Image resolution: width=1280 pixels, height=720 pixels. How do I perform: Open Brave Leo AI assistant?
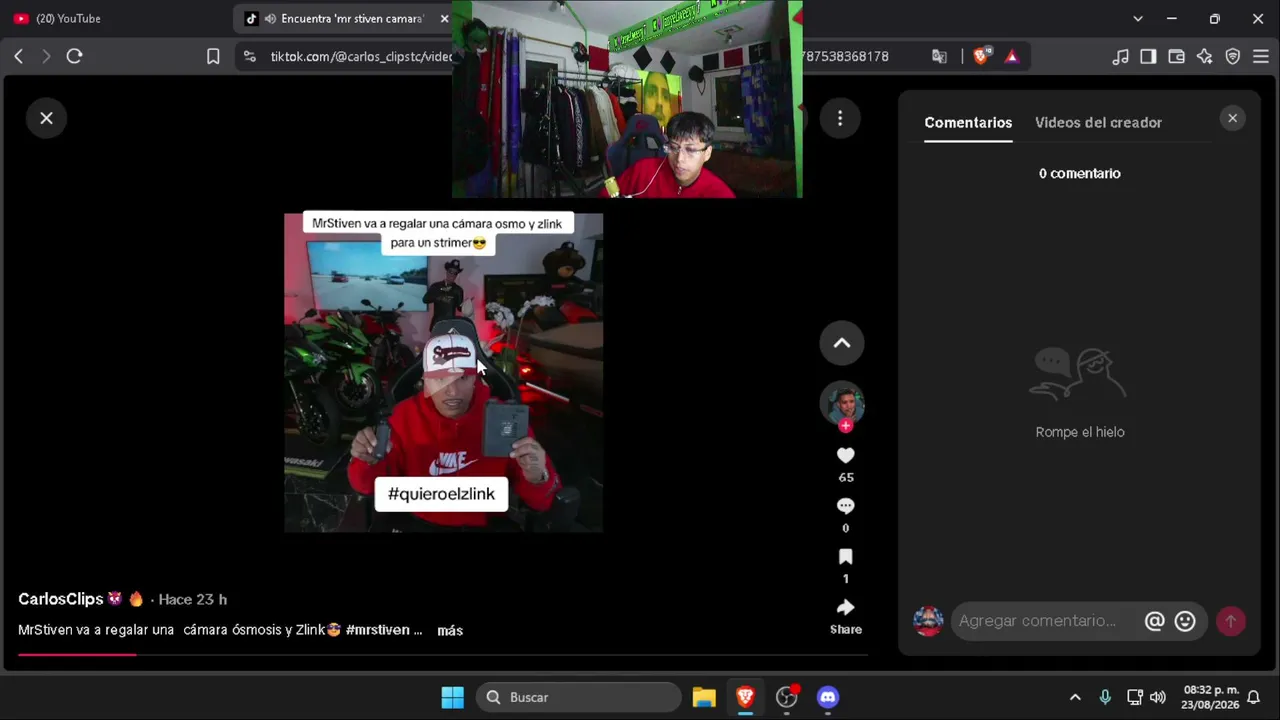(x=1204, y=56)
